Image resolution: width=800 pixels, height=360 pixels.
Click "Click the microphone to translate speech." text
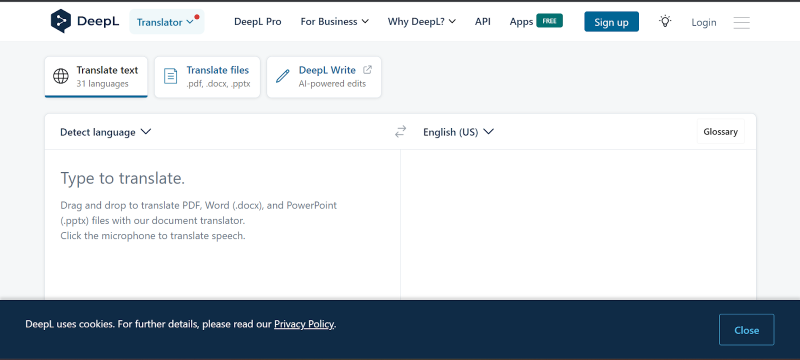153,236
